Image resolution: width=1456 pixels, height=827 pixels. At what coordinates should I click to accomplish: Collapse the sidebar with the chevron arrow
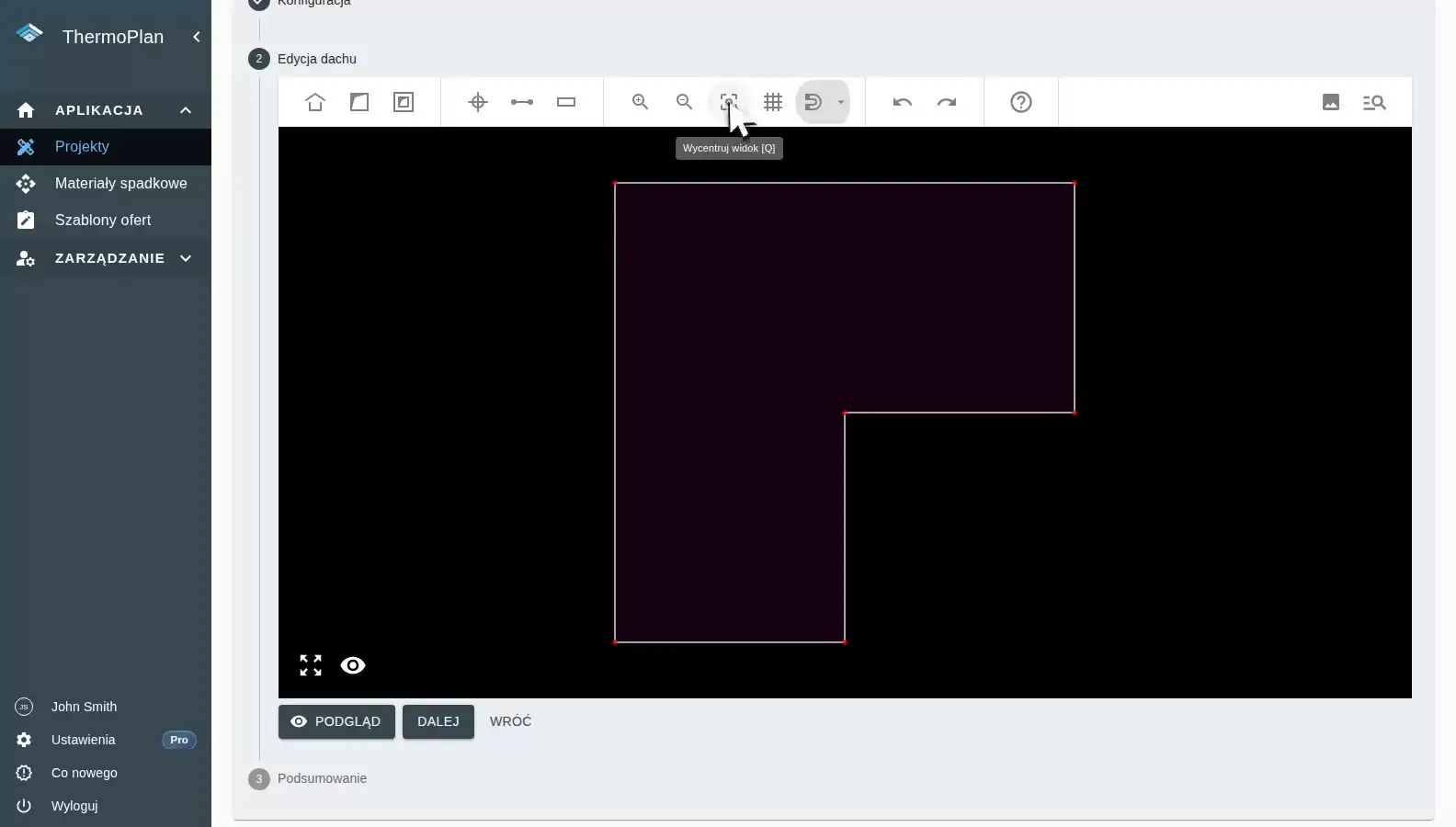pyautogui.click(x=196, y=37)
